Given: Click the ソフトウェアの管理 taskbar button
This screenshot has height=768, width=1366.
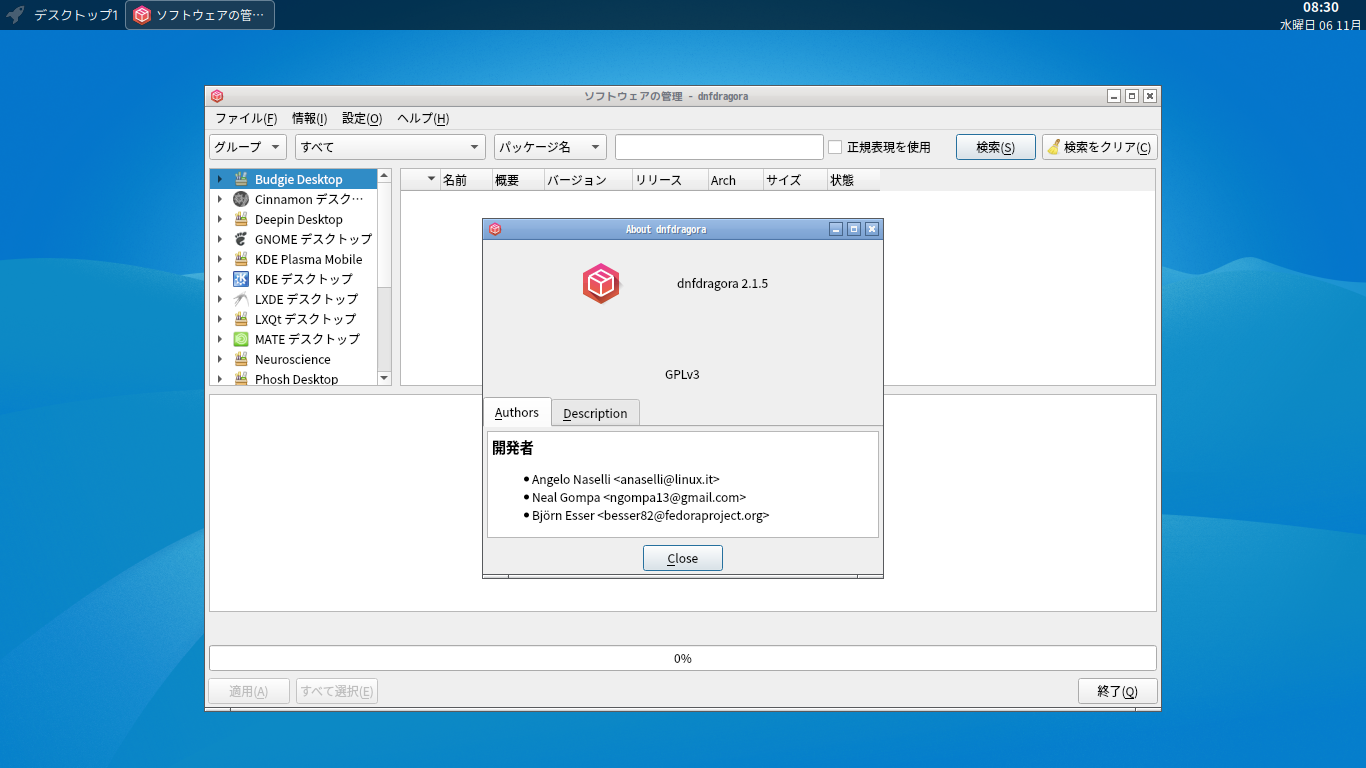Looking at the screenshot, I should (x=200, y=15).
